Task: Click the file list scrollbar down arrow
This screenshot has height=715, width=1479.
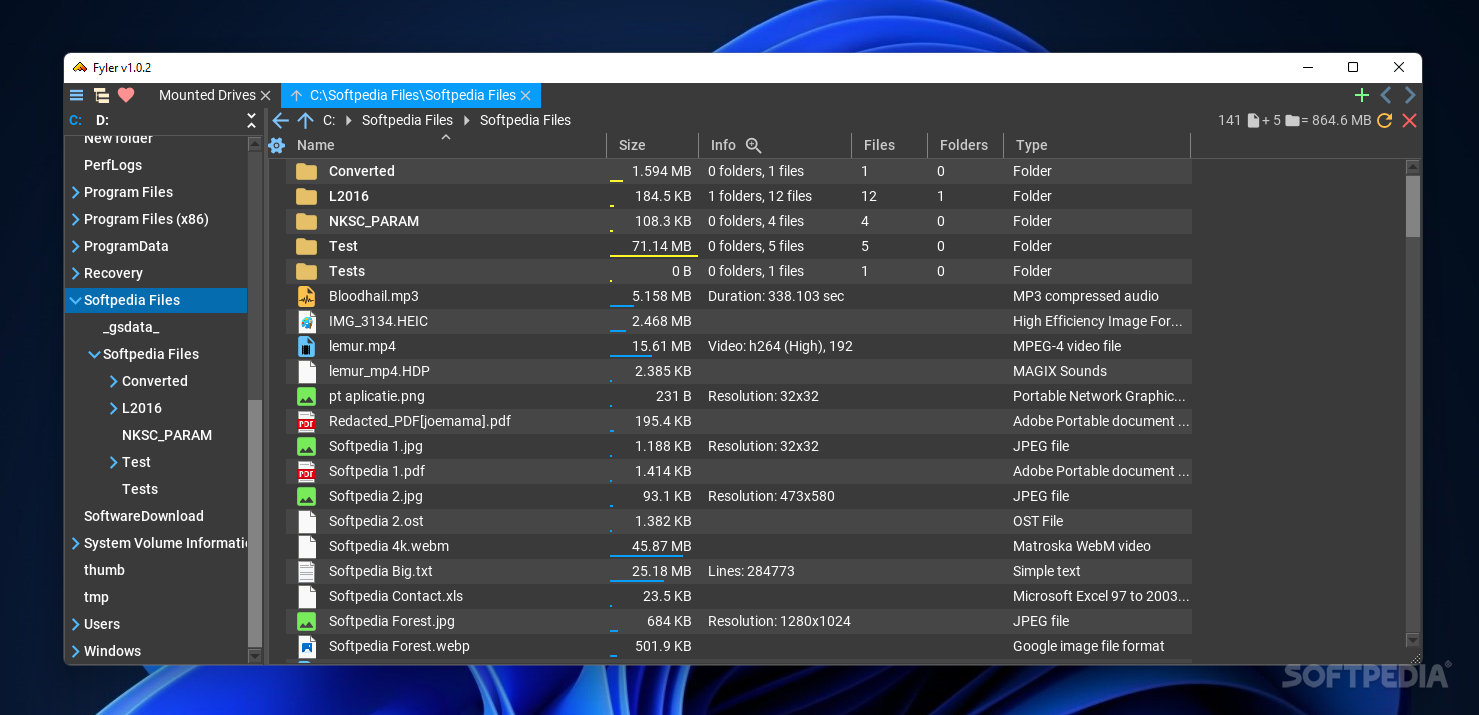Action: click(1413, 640)
